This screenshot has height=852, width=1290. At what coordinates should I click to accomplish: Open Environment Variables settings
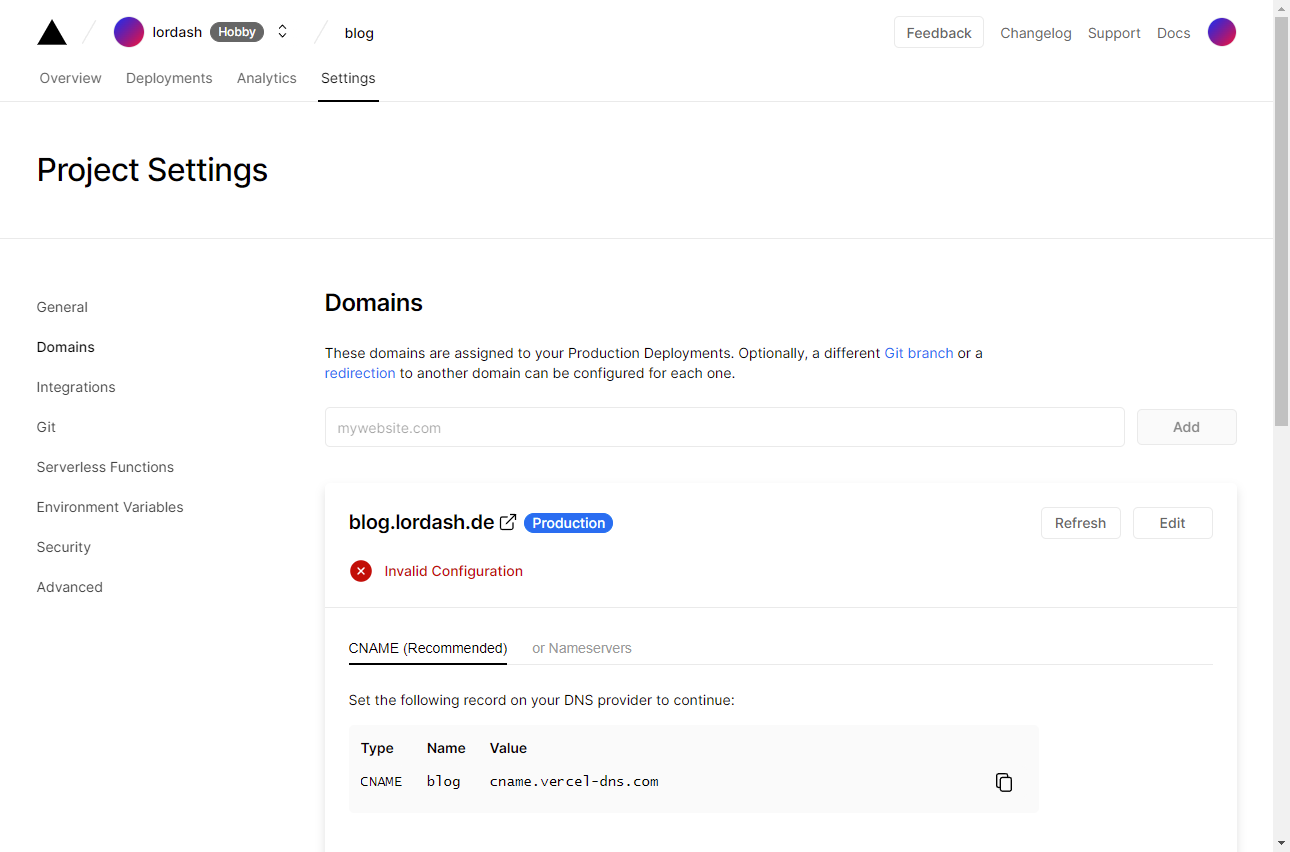pyautogui.click(x=110, y=507)
